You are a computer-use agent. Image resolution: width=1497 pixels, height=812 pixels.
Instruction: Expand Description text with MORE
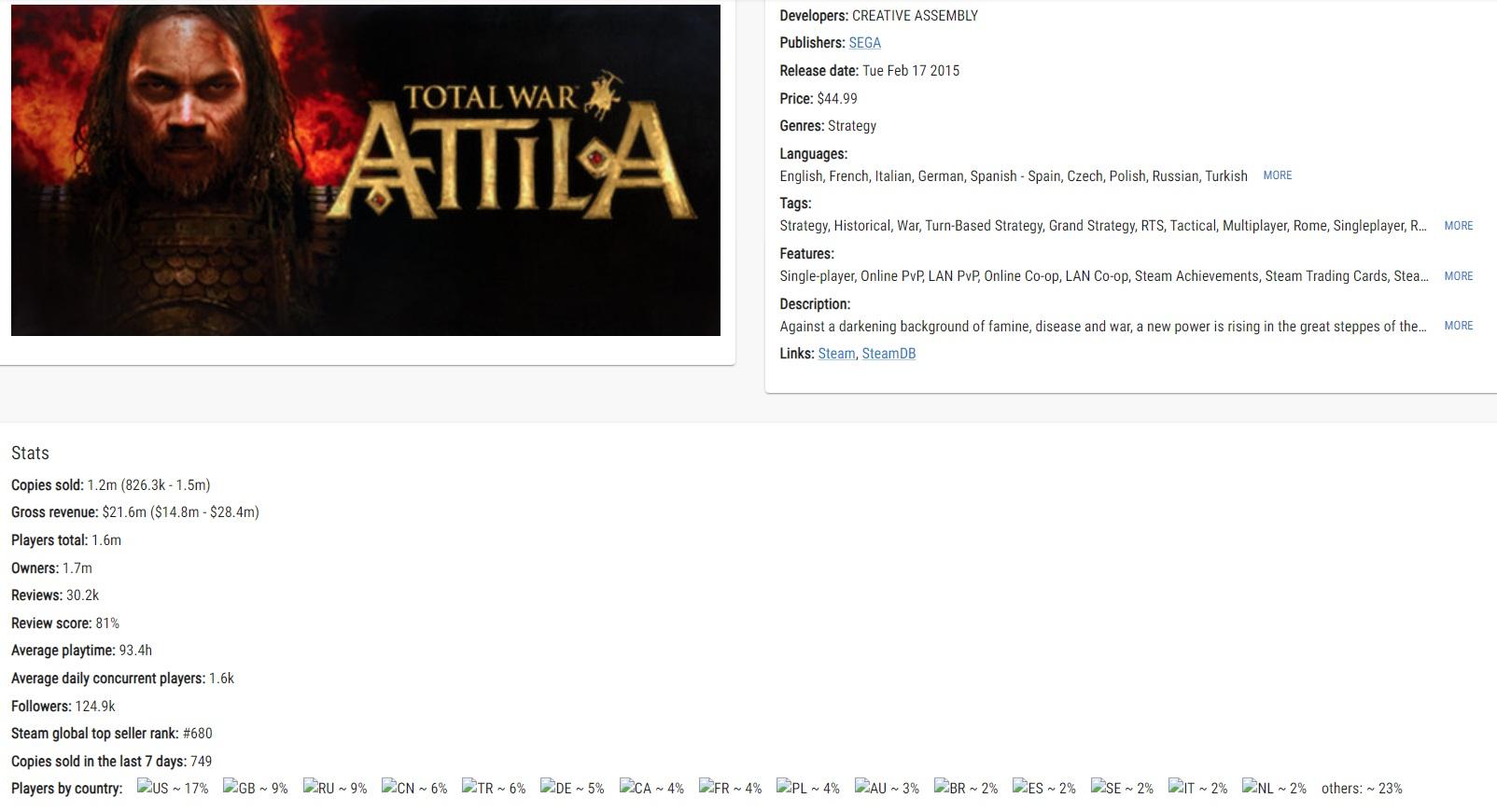tap(1459, 326)
